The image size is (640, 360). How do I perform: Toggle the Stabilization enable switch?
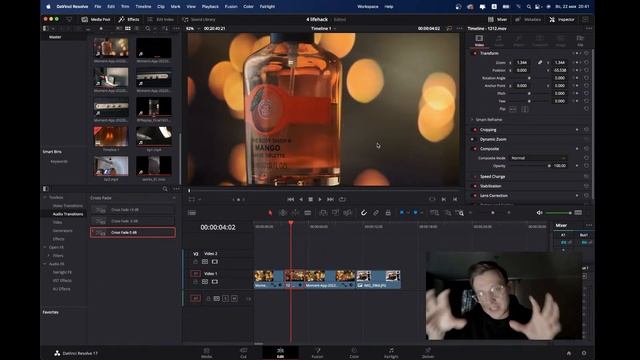(475, 186)
